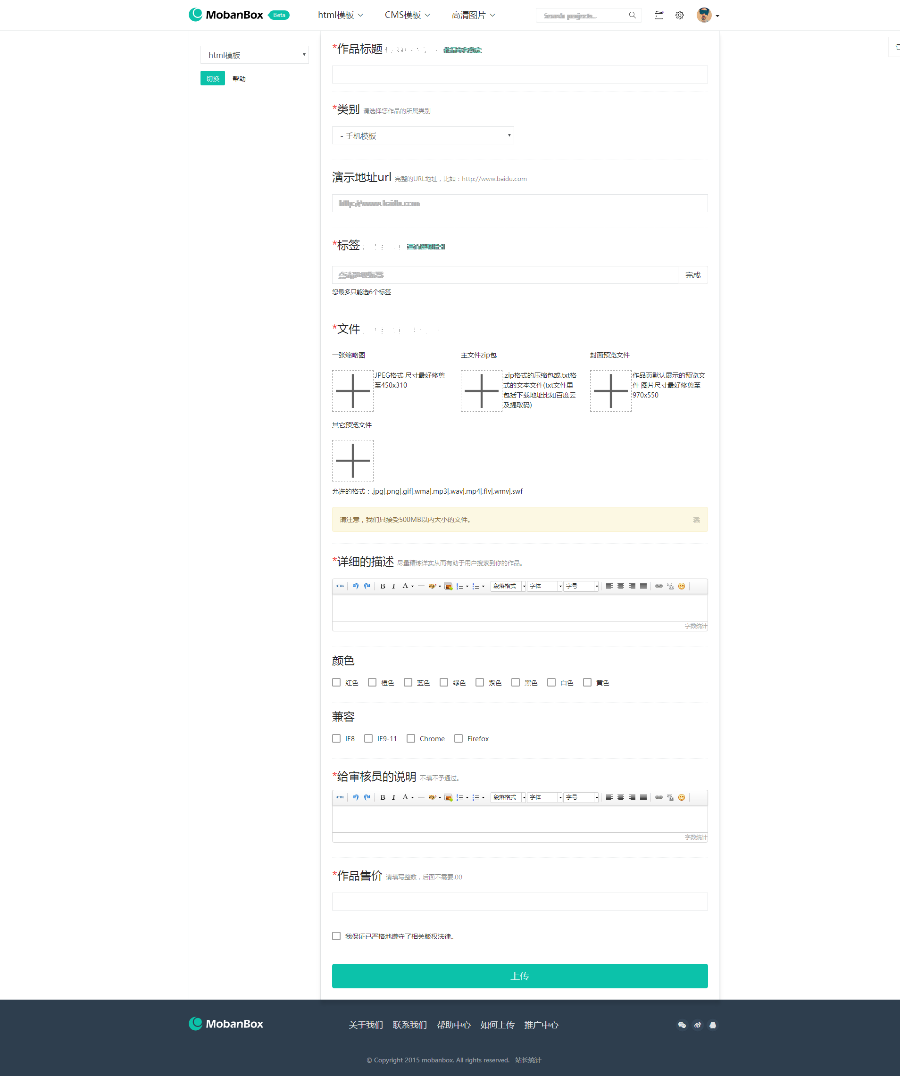Screen dimensions: 900x1076
Task: Toggle italic in the detailed description editor
Action: coord(394,586)
